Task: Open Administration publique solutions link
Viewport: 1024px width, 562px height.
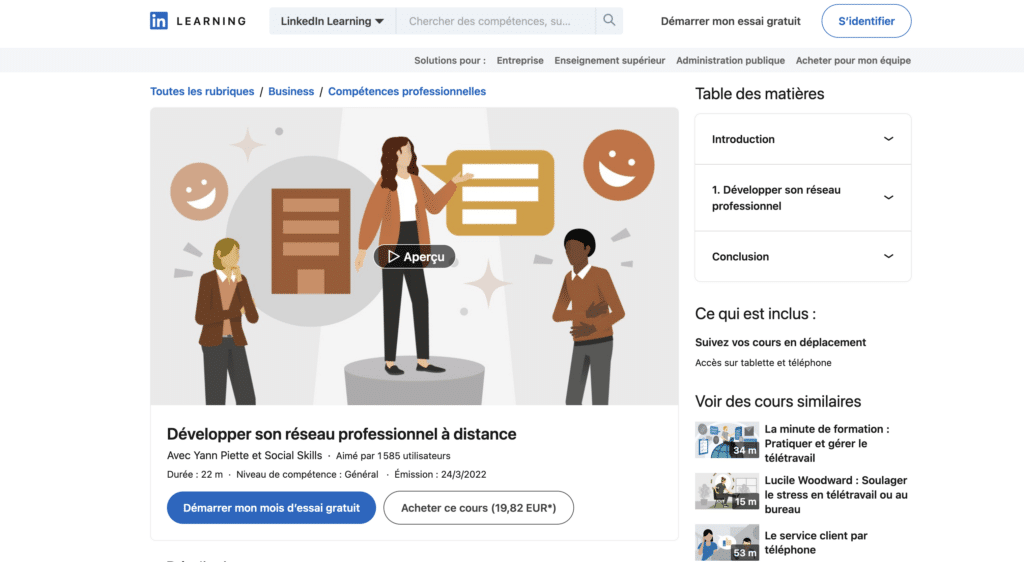Action: pyautogui.click(x=730, y=60)
